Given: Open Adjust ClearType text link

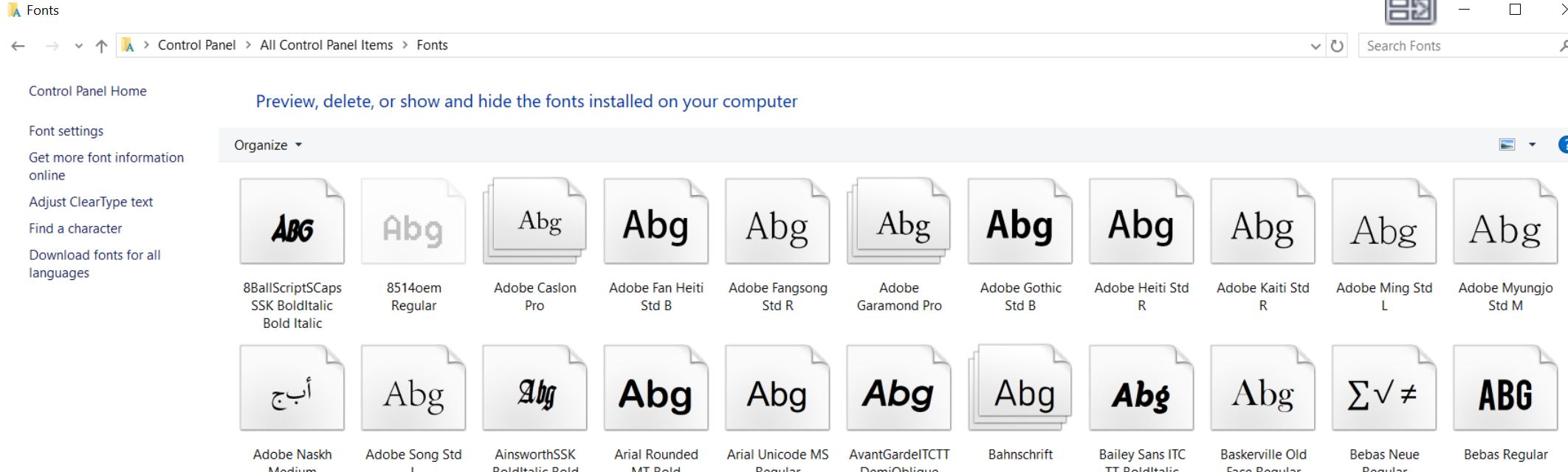Looking at the screenshot, I should point(91,202).
